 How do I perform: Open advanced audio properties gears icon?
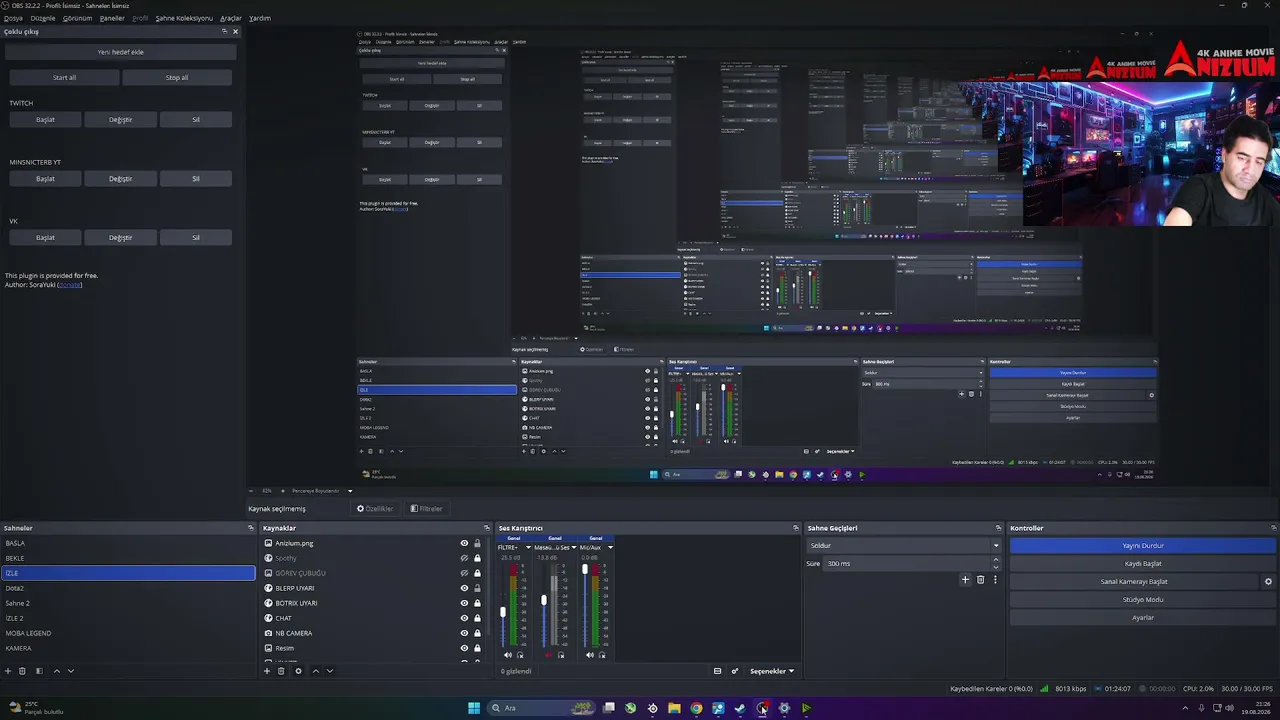tap(735, 671)
